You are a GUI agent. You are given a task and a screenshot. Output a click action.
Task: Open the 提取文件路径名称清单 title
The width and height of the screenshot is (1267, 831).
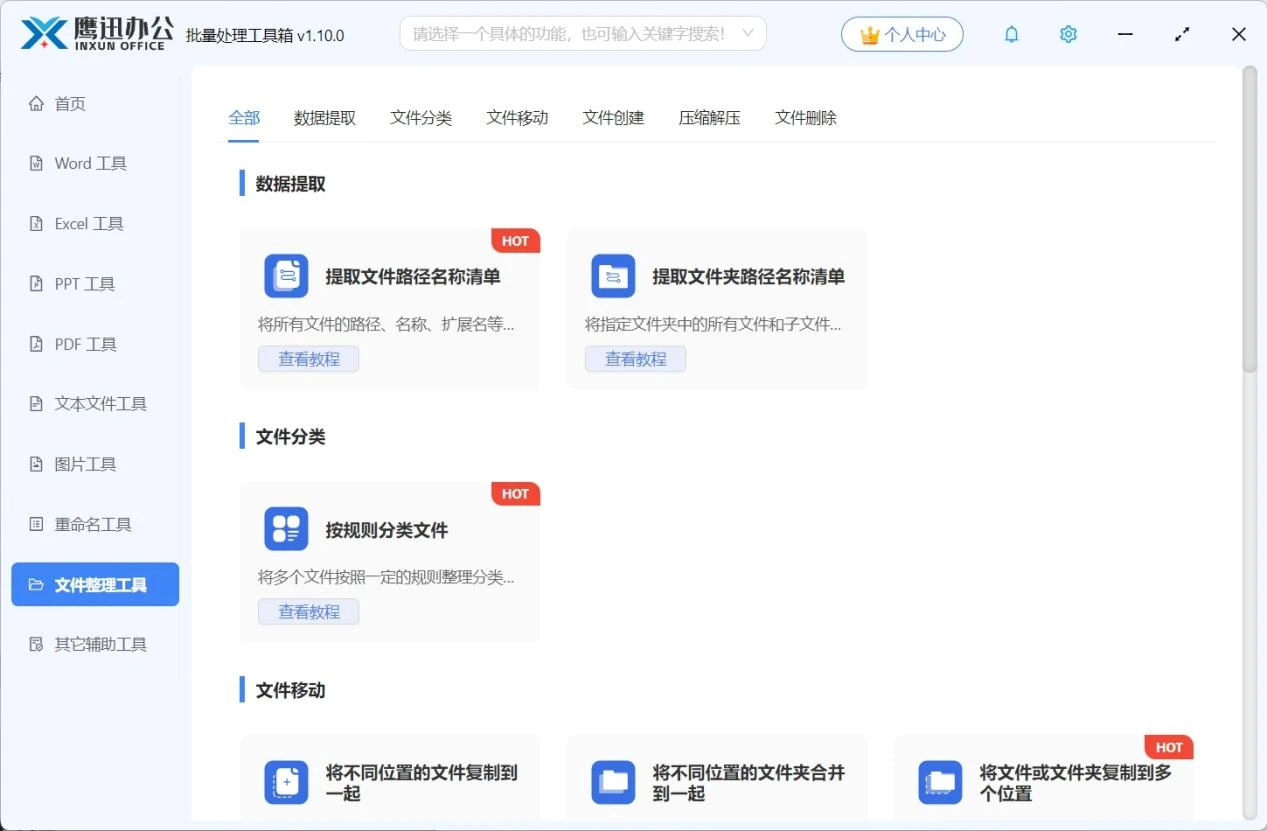pyautogui.click(x=413, y=277)
